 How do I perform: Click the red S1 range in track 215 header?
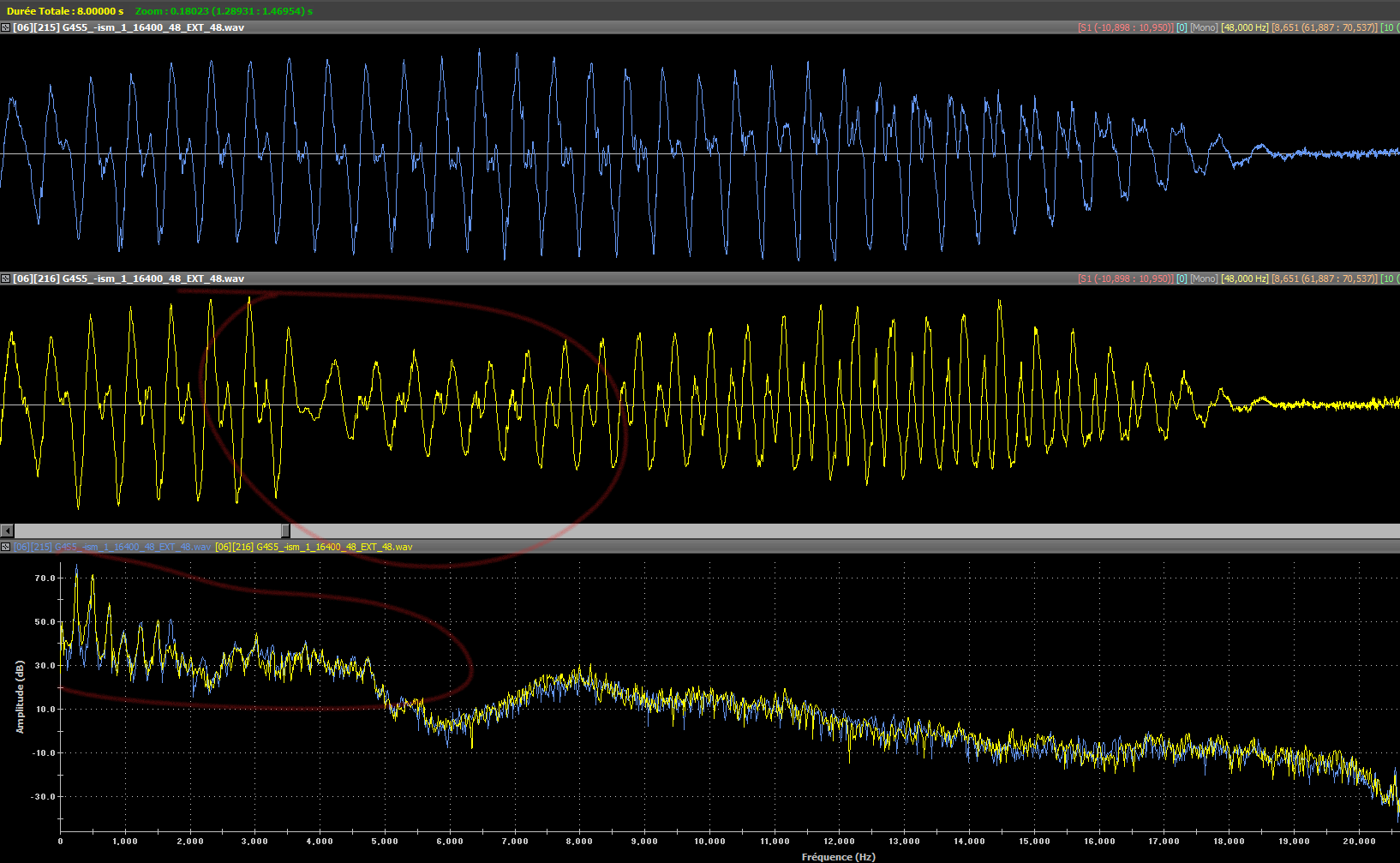[1125, 27]
